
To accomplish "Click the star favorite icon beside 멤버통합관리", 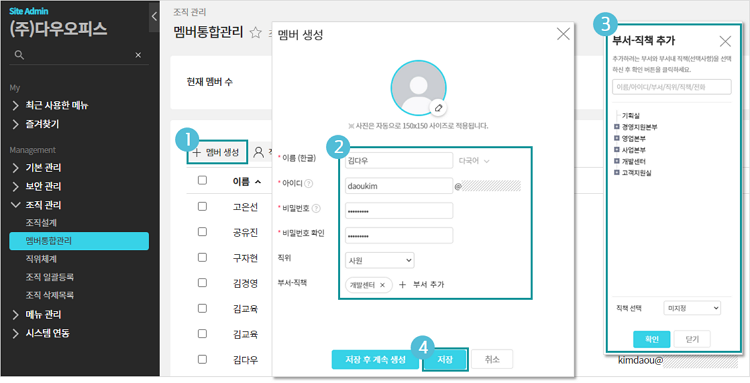I will [x=256, y=33].
